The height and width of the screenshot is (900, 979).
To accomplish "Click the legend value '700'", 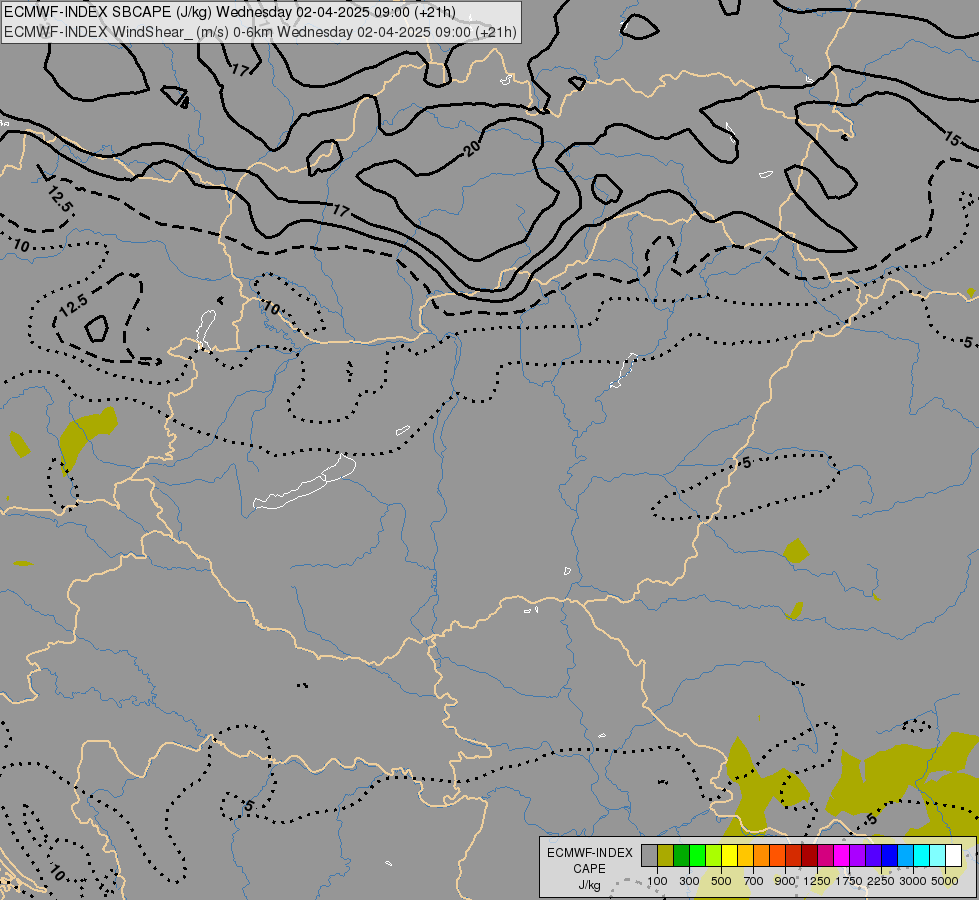I will 754,881.
